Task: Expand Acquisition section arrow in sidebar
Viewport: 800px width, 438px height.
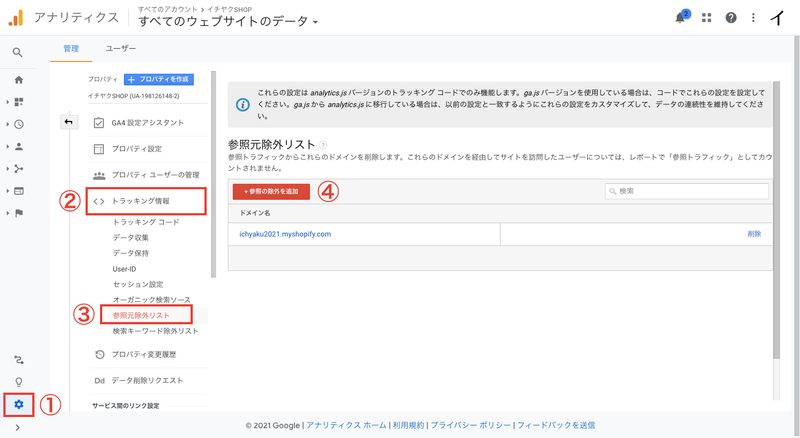Action: click(8, 168)
